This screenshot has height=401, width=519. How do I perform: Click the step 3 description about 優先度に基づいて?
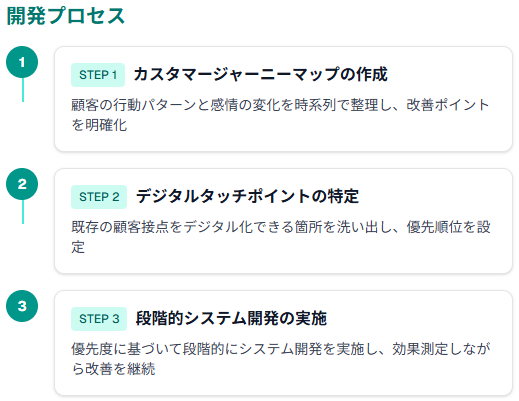[x=281, y=359]
